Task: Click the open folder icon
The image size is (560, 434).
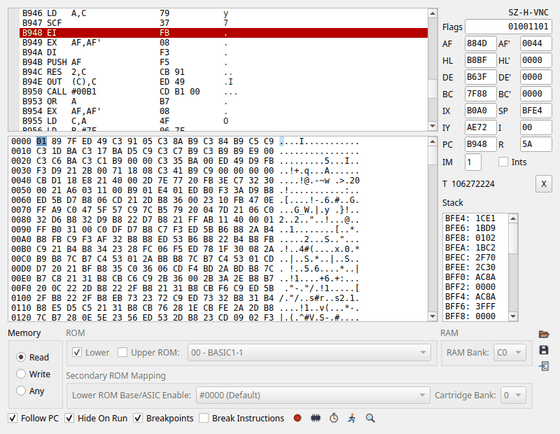Action: (x=544, y=334)
